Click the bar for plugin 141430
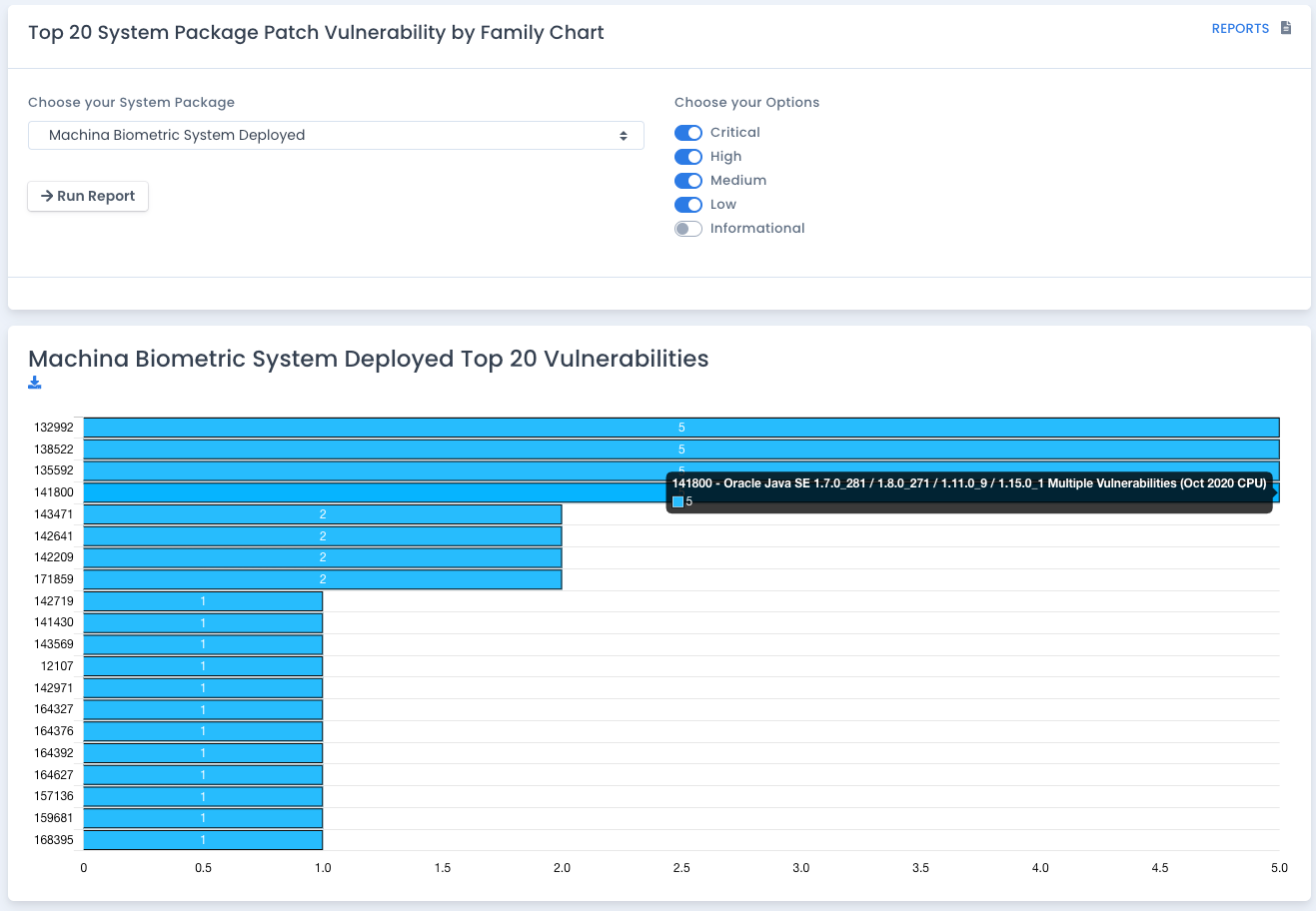Image resolution: width=1316 pixels, height=911 pixels. (203, 622)
